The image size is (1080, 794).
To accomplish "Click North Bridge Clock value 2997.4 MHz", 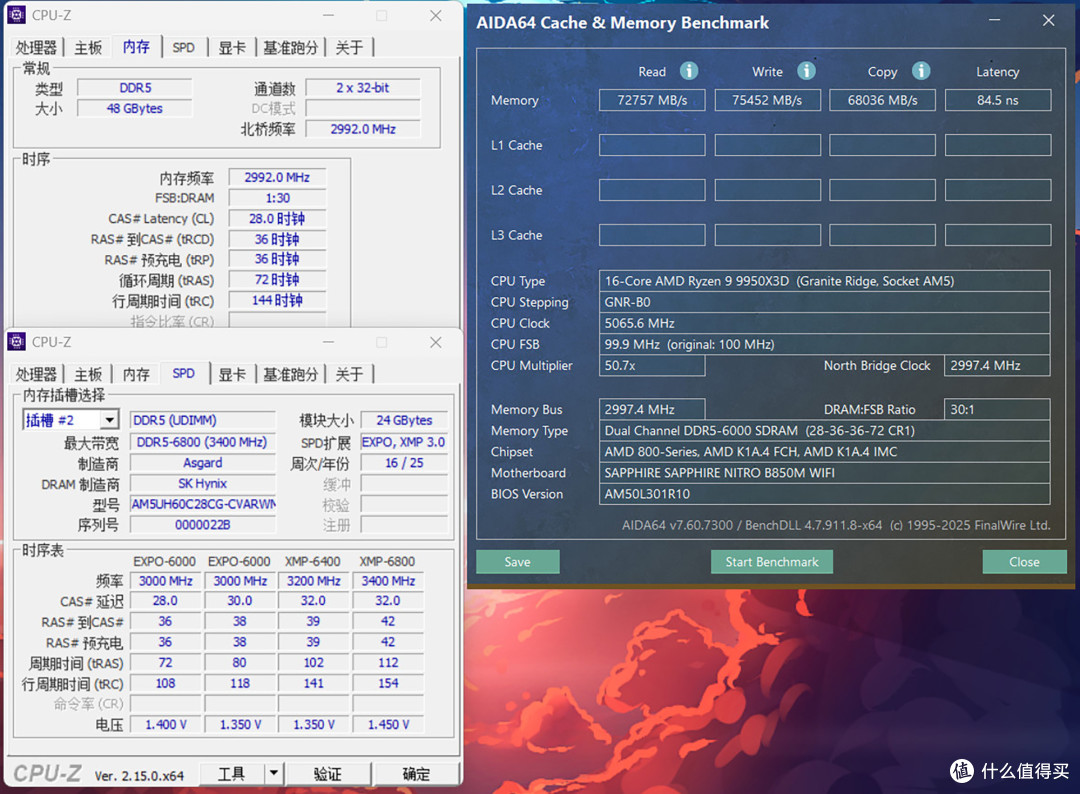I will [997, 365].
